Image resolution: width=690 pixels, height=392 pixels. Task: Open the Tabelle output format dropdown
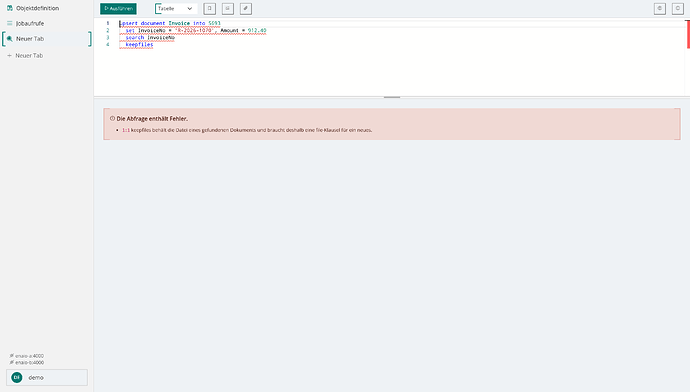click(x=175, y=8)
